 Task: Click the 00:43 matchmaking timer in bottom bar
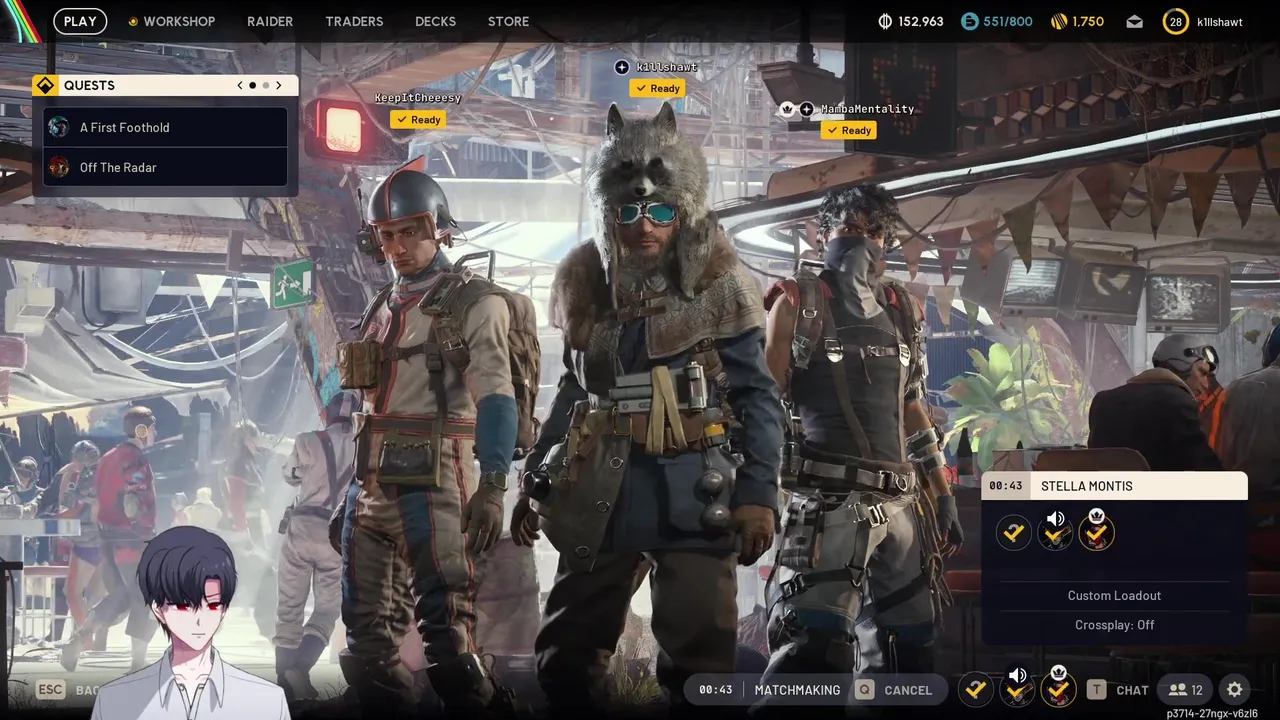click(716, 690)
